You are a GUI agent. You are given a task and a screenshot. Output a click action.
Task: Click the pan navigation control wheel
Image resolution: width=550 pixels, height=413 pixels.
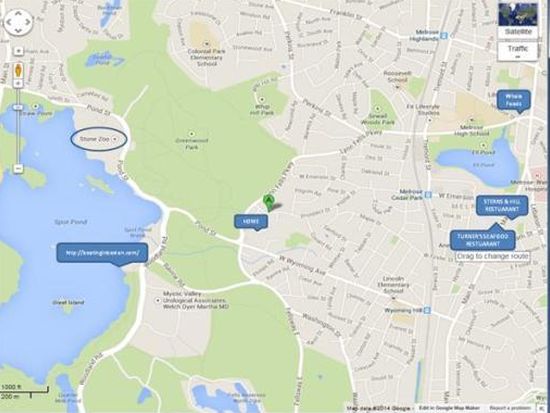coord(18,22)
